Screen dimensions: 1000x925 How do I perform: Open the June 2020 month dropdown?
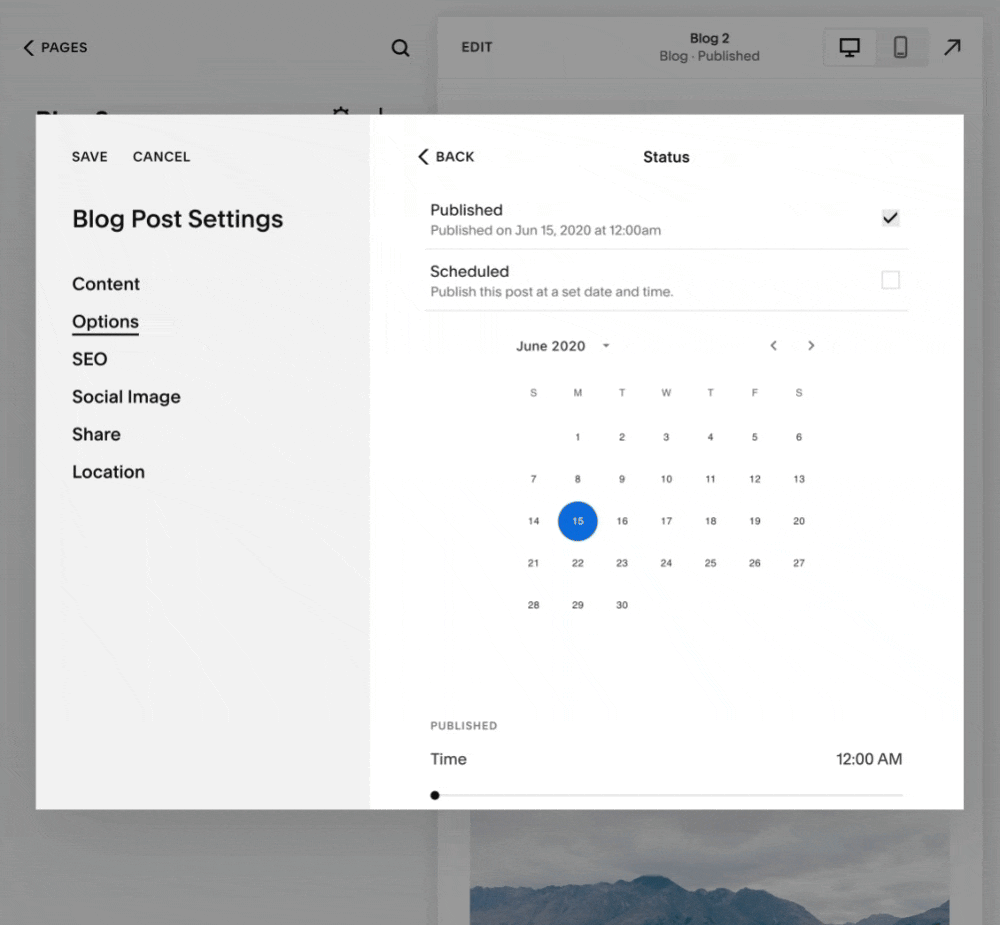563,346
